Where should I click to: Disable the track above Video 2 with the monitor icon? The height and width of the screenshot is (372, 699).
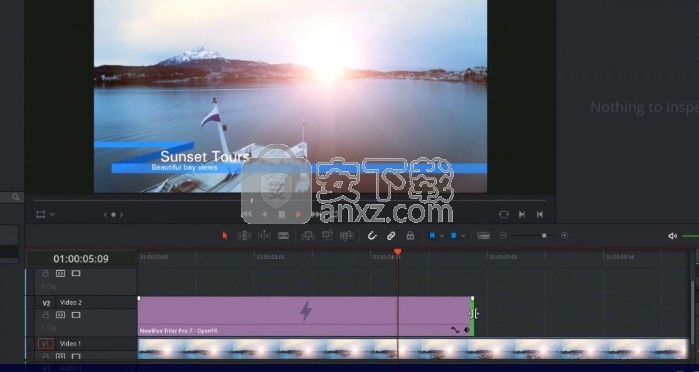[x=76, y=273]
